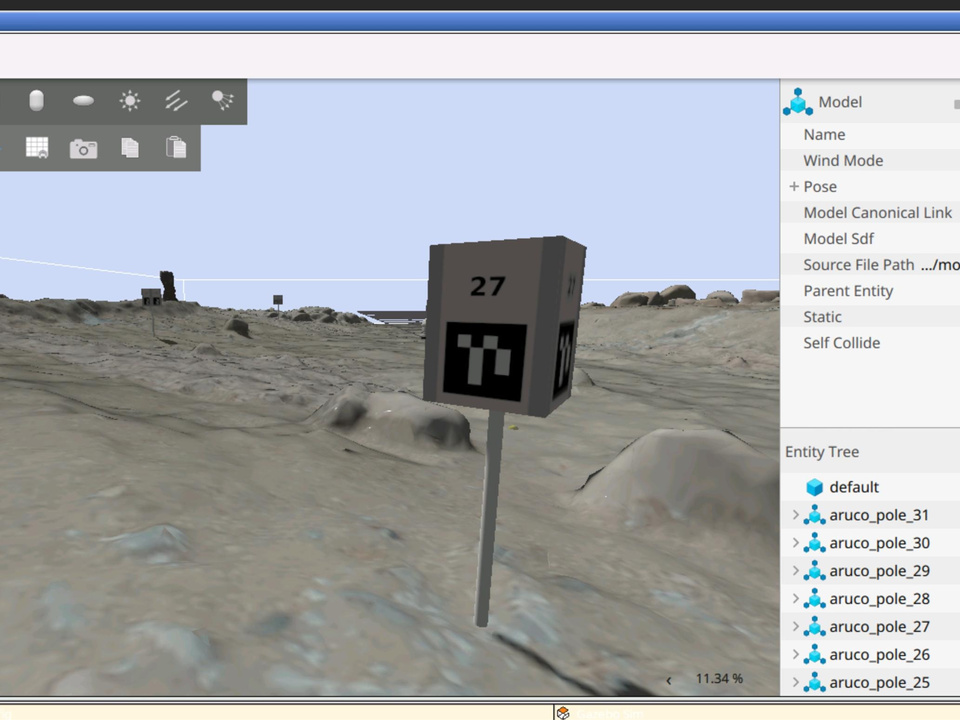Expand the aruco_pole_25 tree node
The image size is (960, 720).
pos(795,682)
